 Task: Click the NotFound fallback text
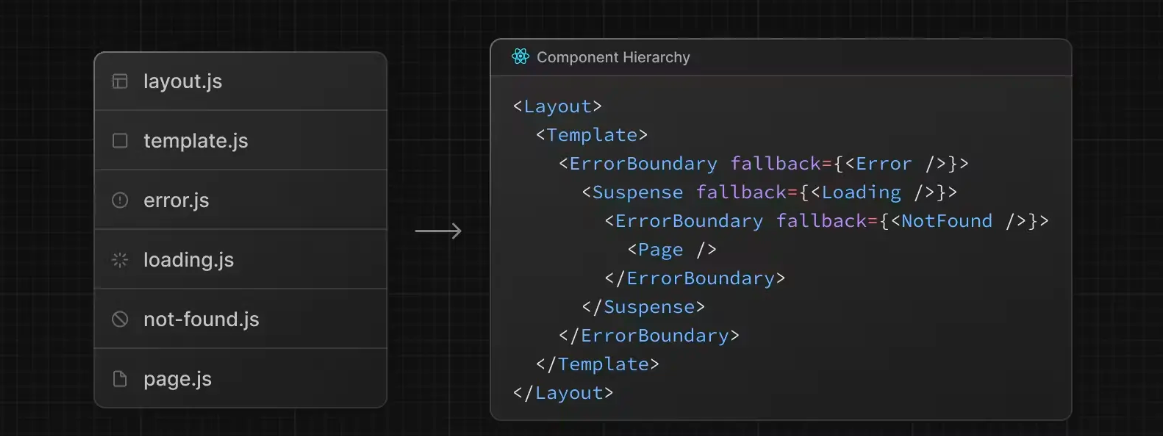point(946,221)
